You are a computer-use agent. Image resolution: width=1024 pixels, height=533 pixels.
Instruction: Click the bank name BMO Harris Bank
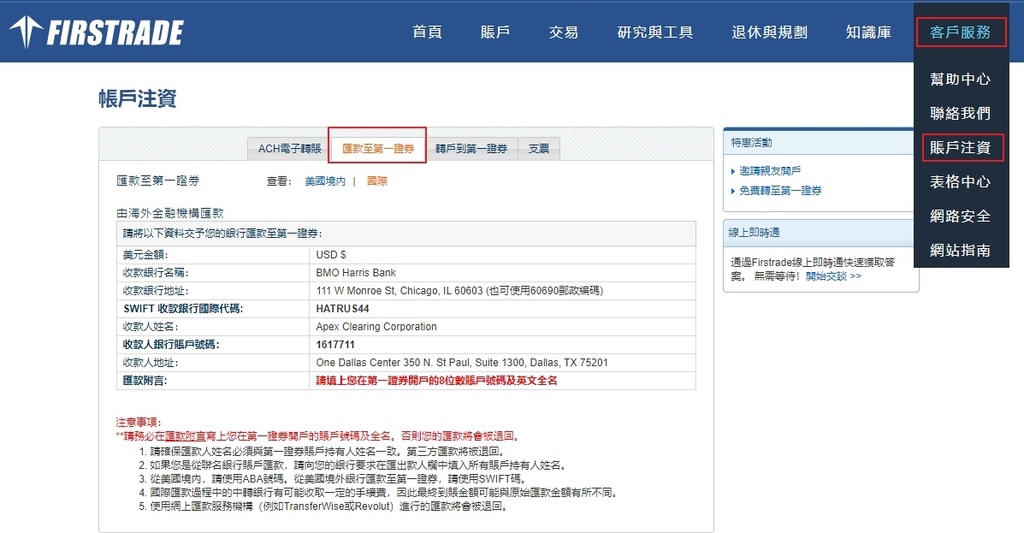[356, 272]
